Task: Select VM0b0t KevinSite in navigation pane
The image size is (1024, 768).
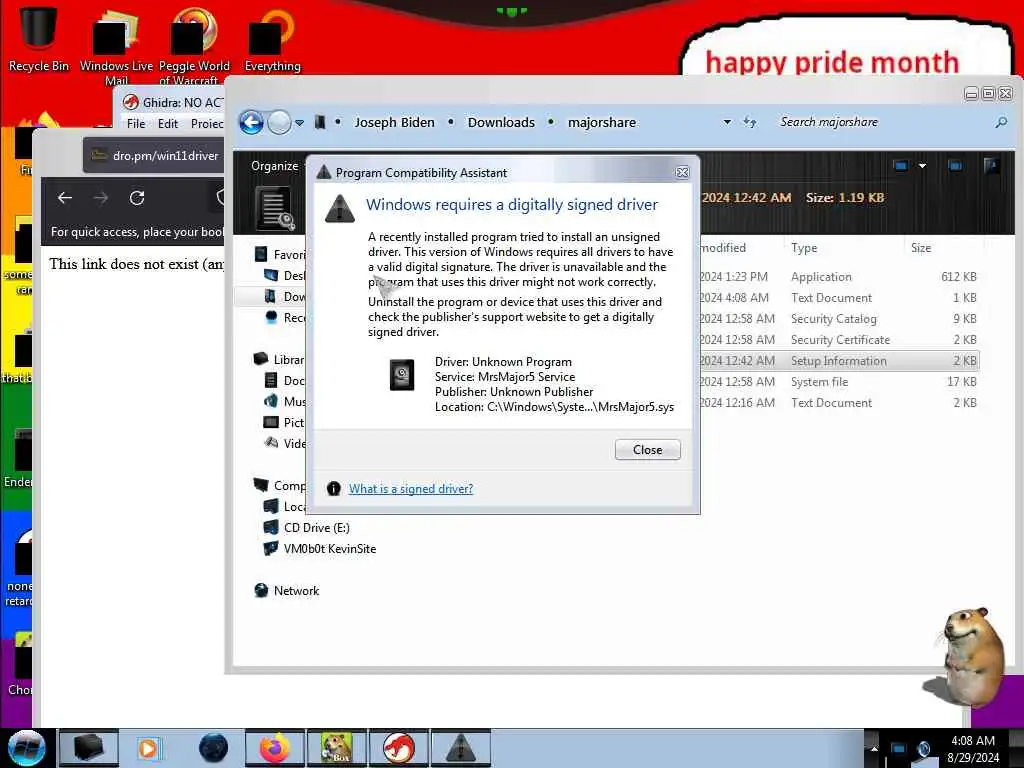Action: coord(329,549)
